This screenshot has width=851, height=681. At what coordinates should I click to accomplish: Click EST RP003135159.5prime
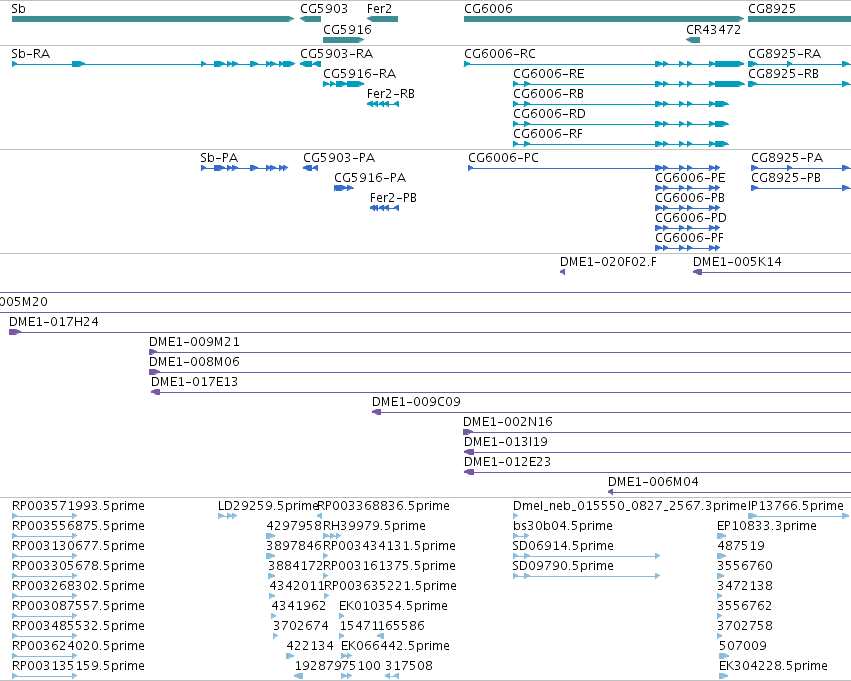coord(78,667)
